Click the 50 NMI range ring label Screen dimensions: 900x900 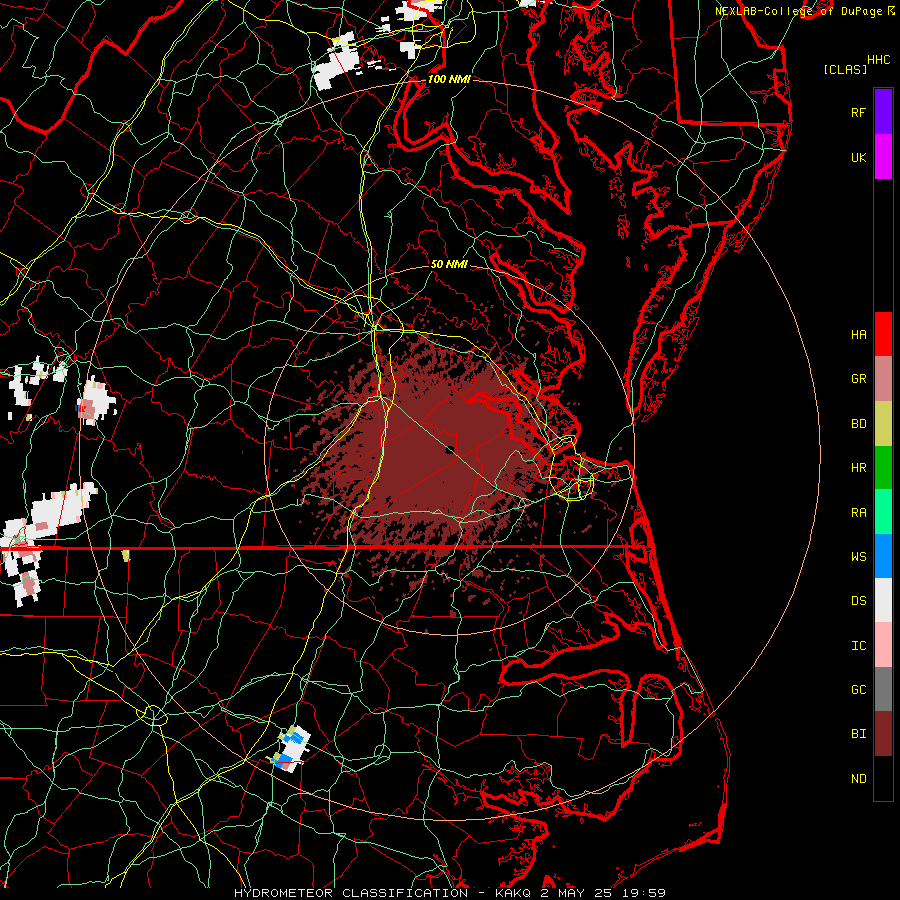tap(449, 264)
